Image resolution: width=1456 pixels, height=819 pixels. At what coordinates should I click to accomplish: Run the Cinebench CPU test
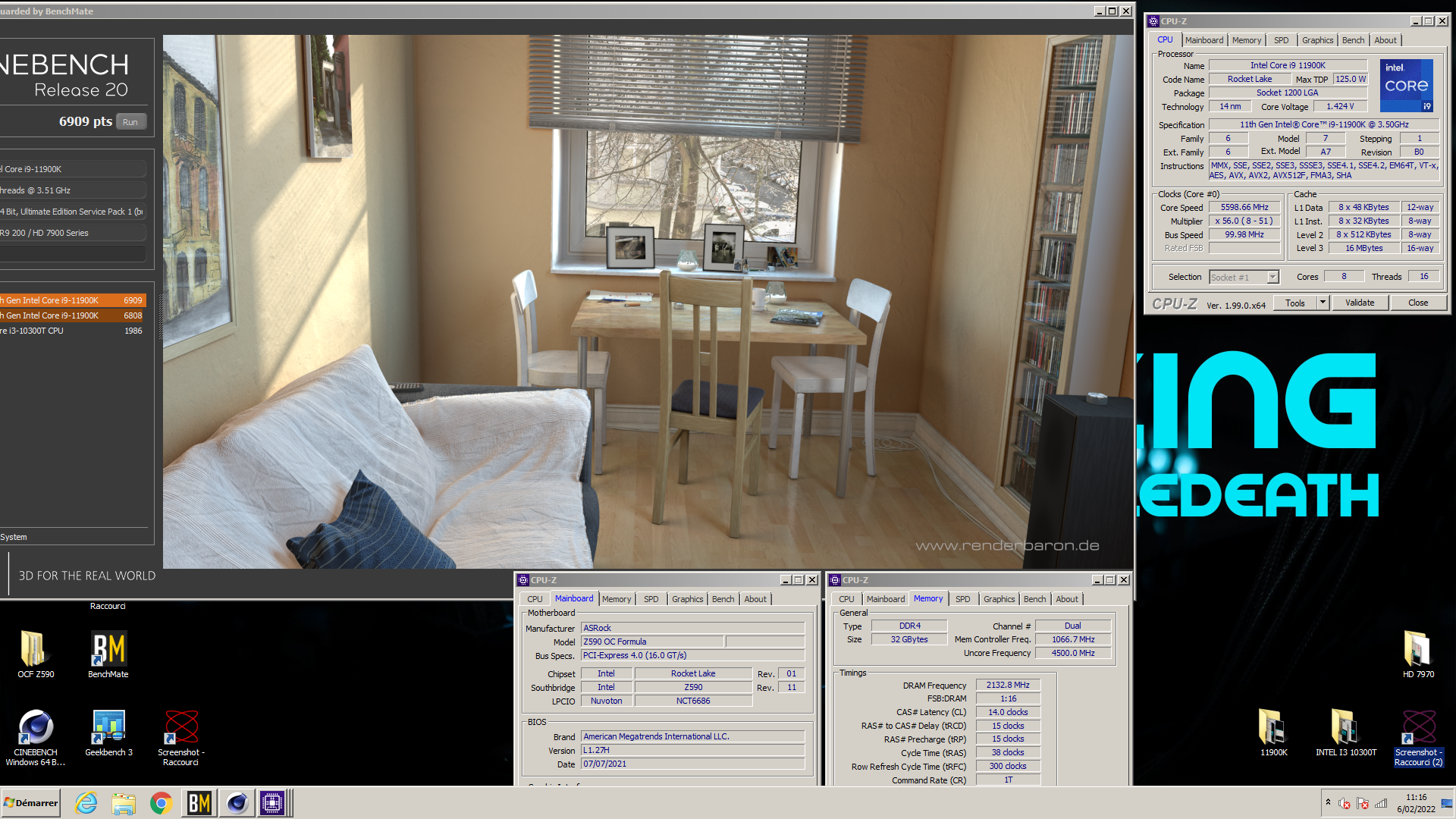pos(130,122)
